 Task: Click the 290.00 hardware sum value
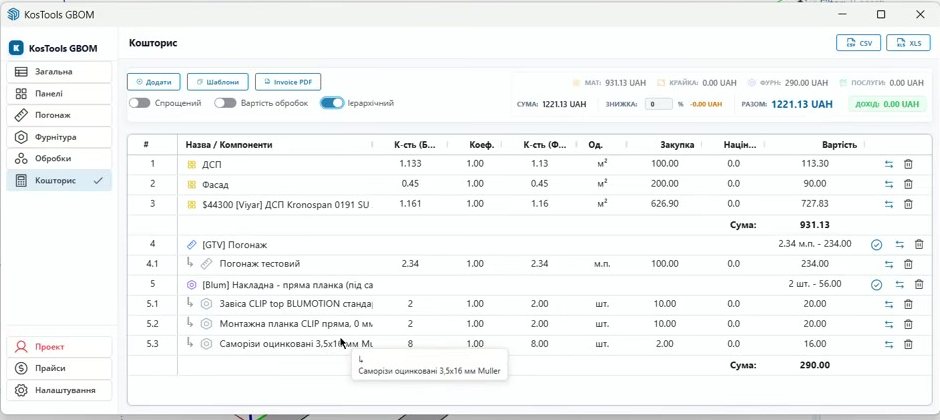816,365
